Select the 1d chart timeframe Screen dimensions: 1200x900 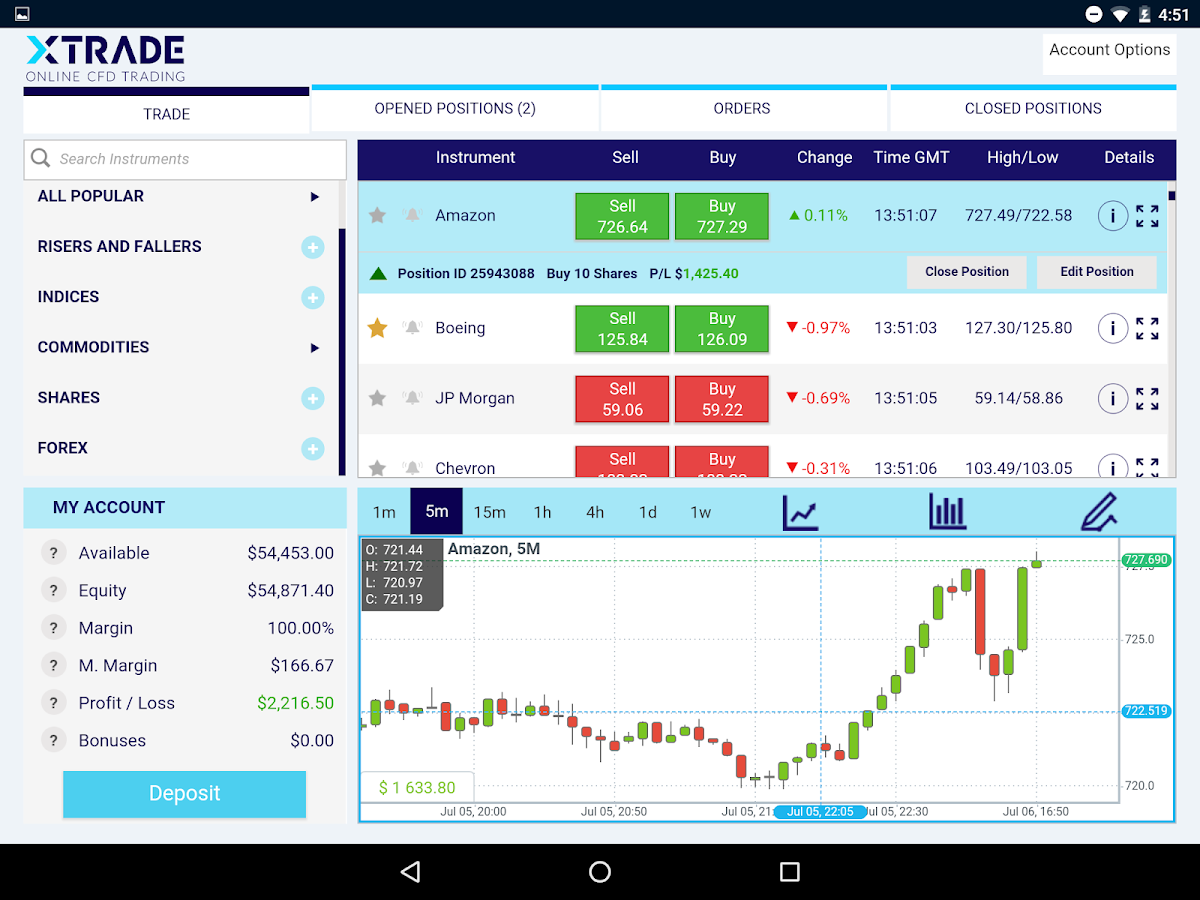648,512
